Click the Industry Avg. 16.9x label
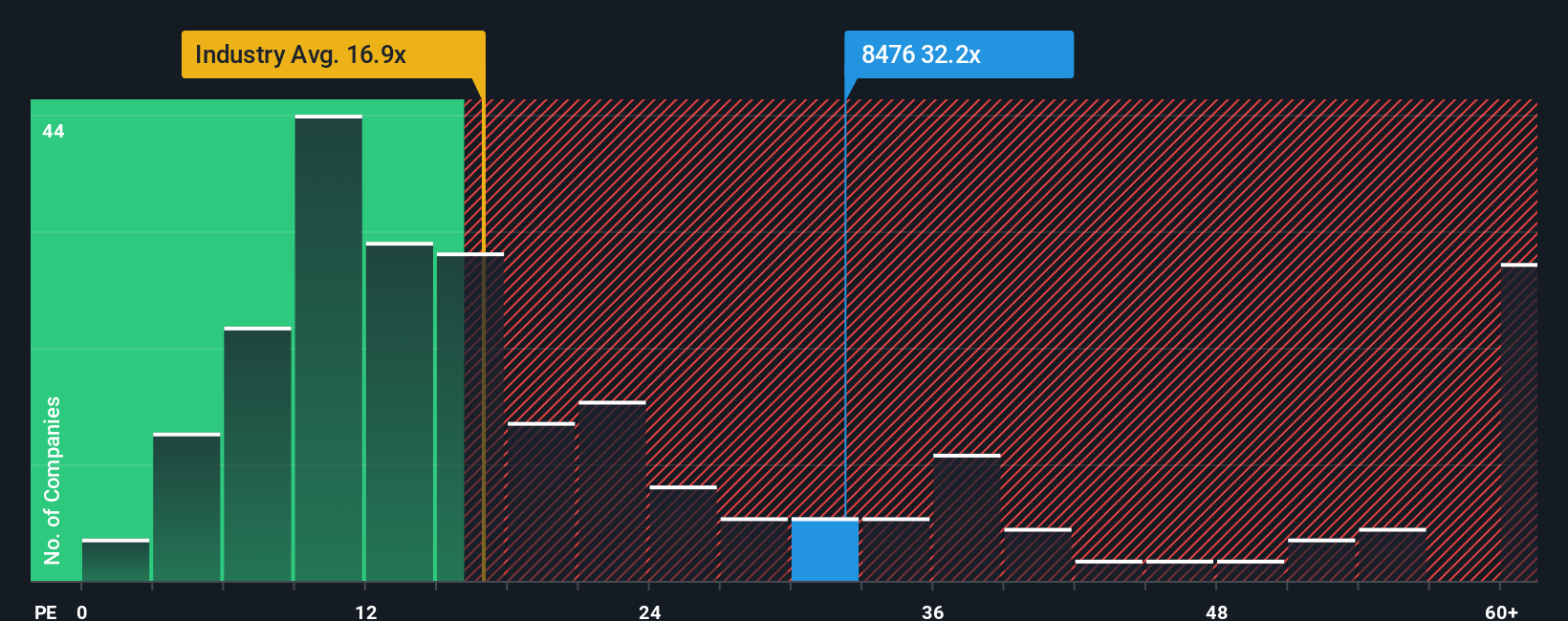The height and width of the screenshot is (621, 1568). 333,54
